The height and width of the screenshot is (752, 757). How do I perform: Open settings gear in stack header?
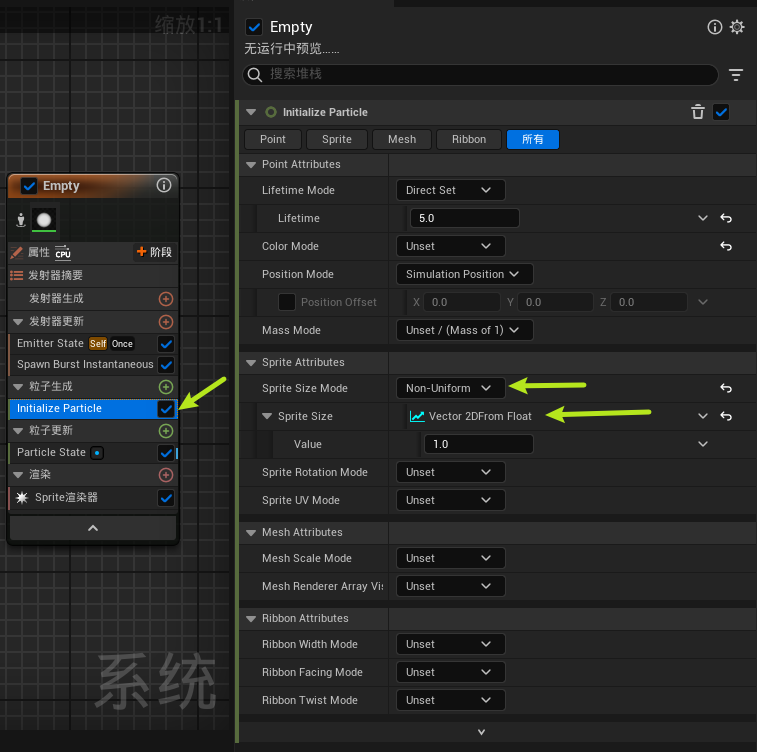[x=737, y=27]
